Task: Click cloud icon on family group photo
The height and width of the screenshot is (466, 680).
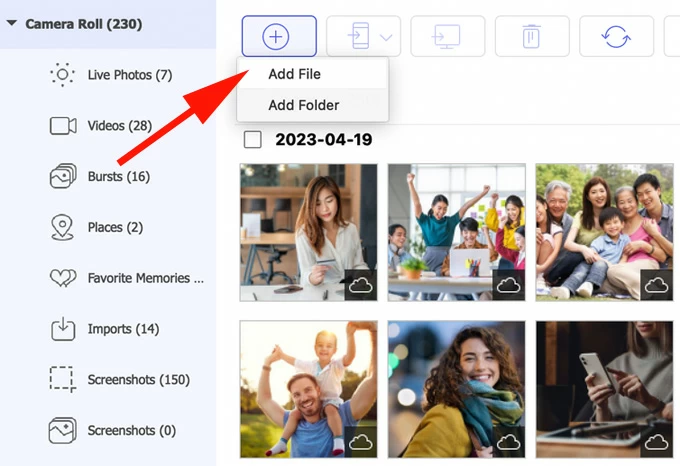Action: tap(656, 285)
